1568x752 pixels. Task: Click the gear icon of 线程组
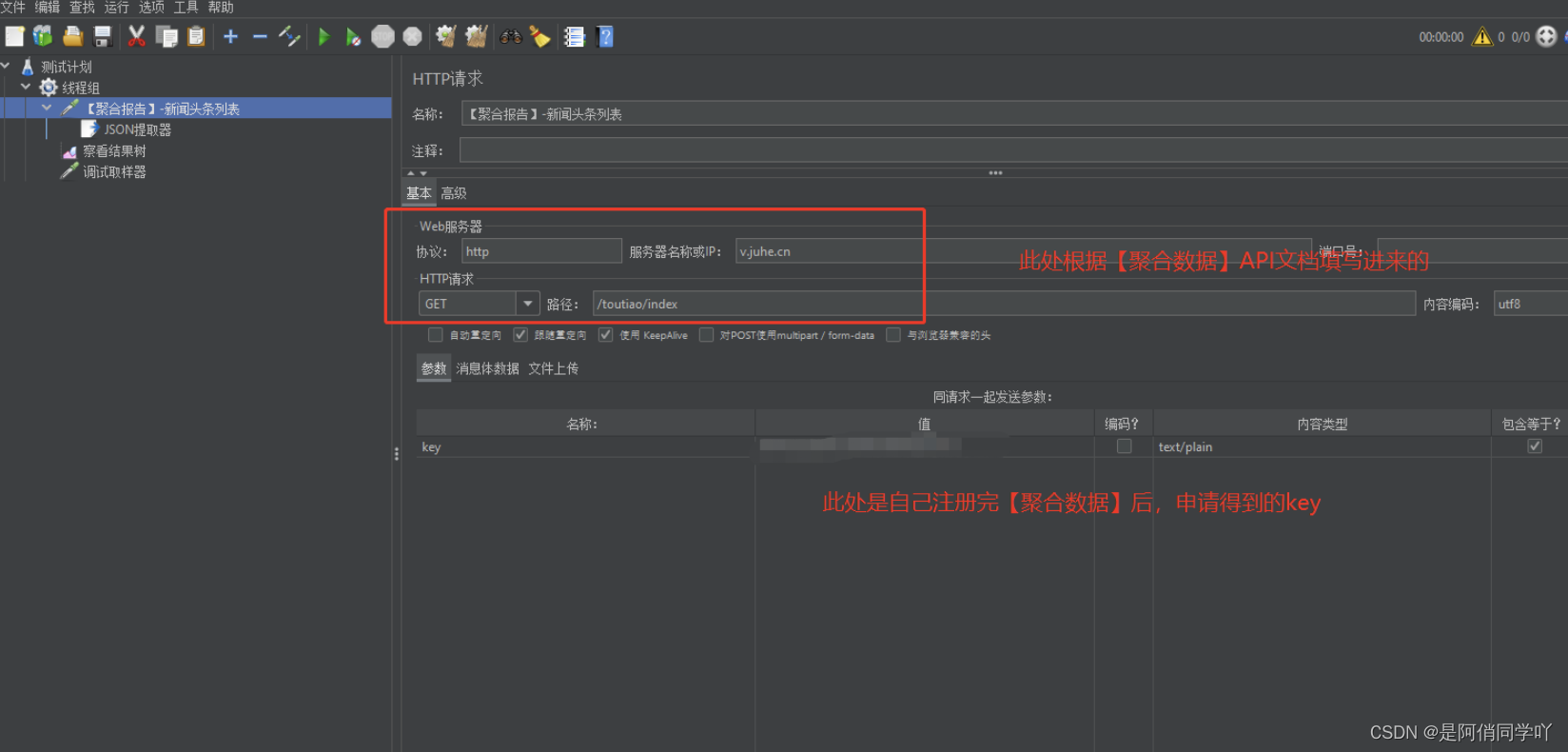click(49, 88)
